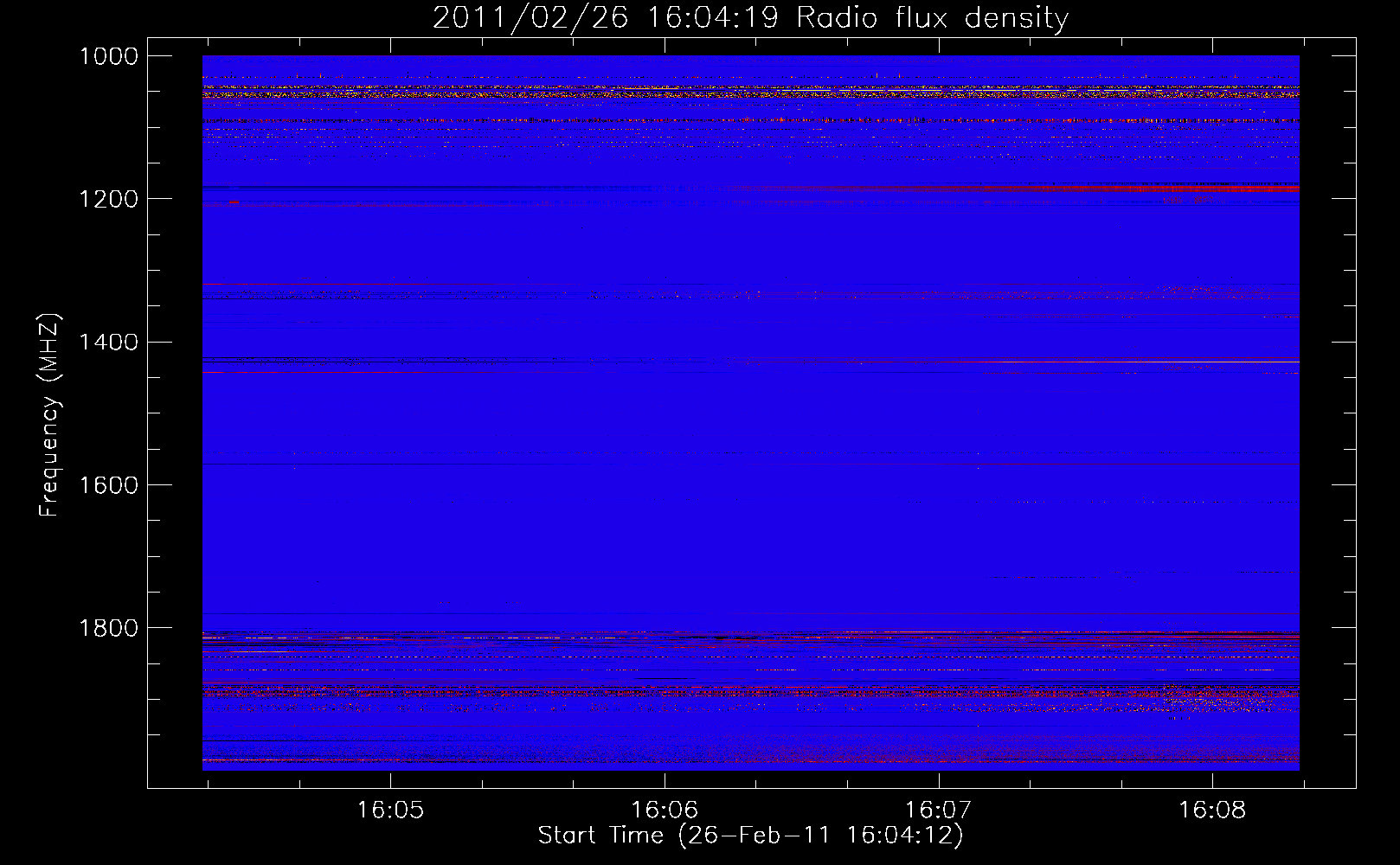Select the 1200 frequency tick label
This screenshot has height=865, width=1400.
(x=109, y=199)
